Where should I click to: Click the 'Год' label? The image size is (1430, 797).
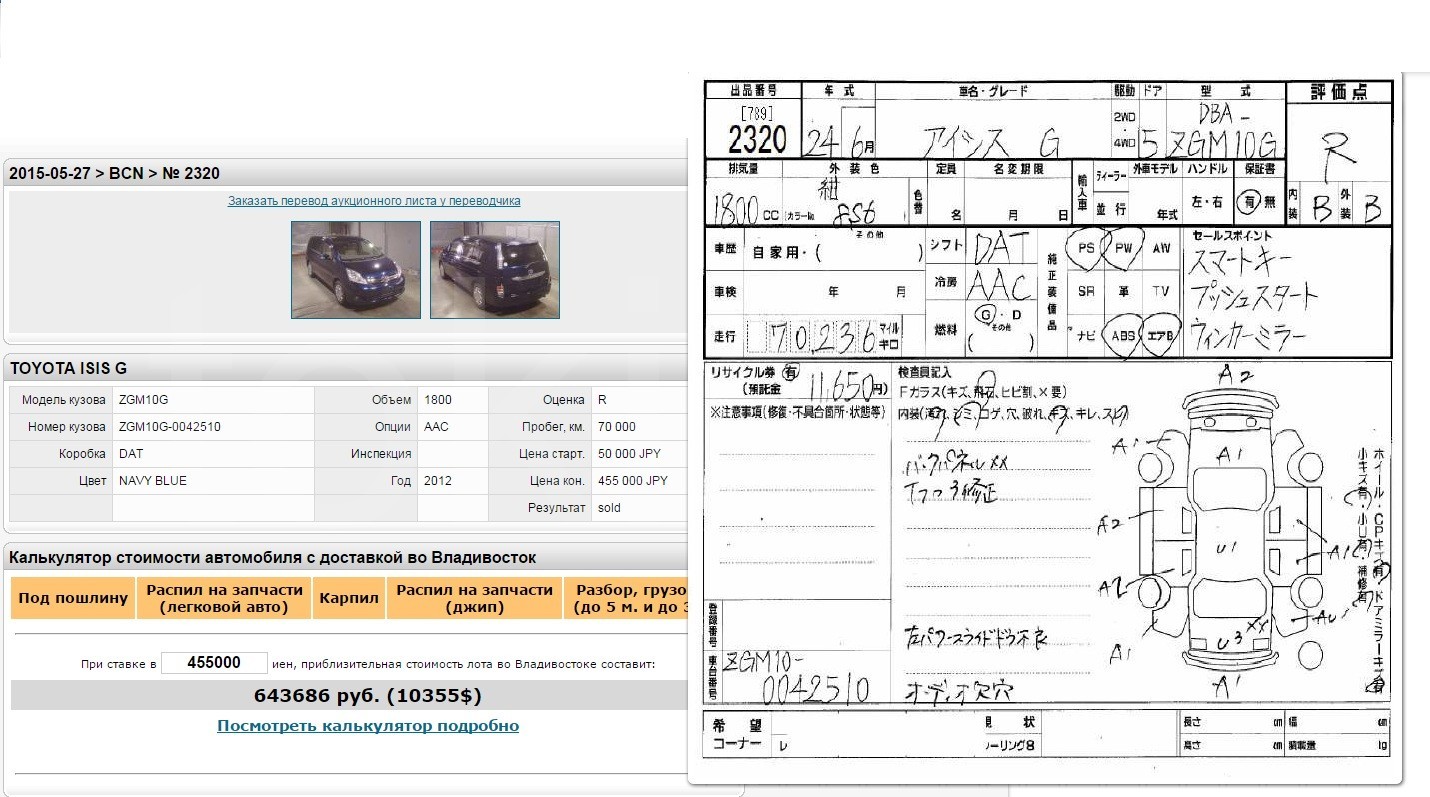[401, 481]
